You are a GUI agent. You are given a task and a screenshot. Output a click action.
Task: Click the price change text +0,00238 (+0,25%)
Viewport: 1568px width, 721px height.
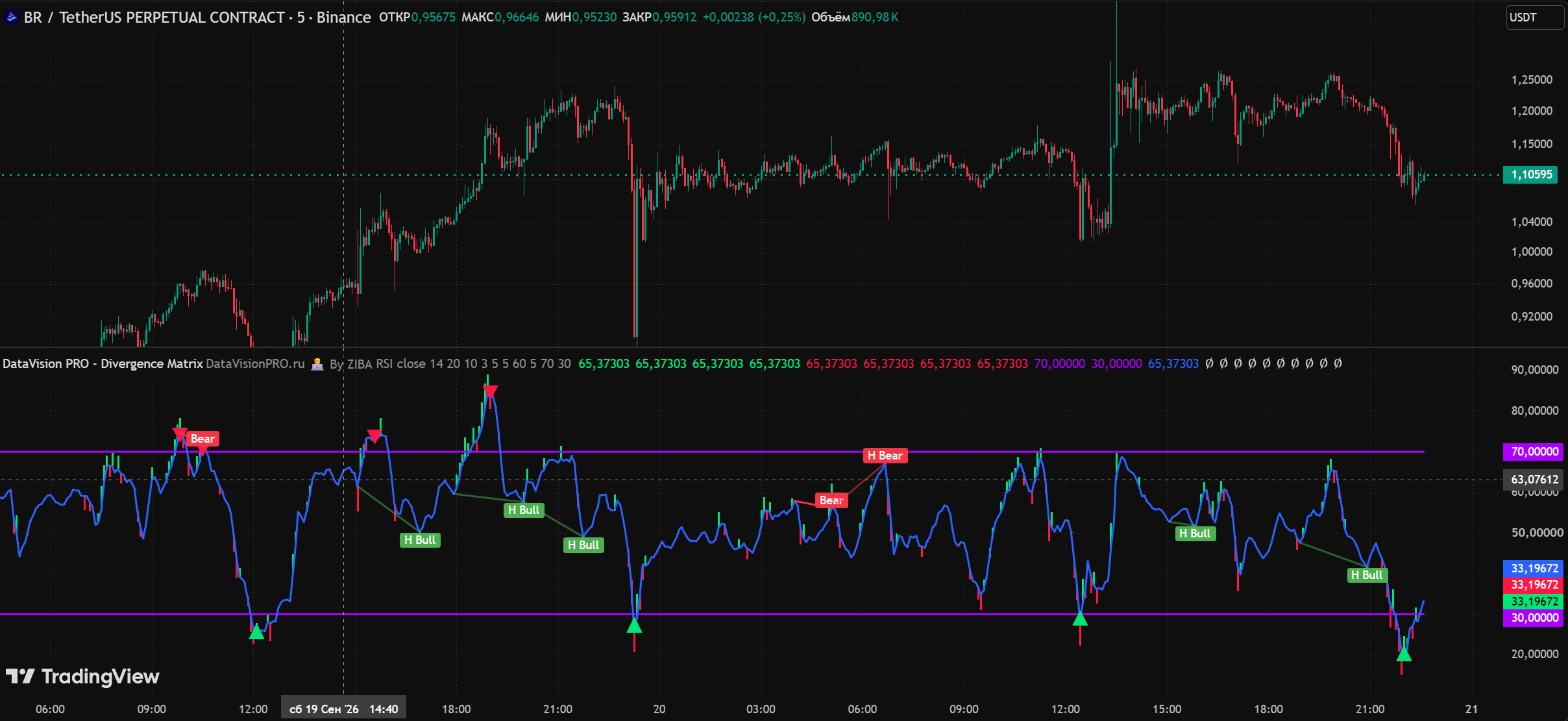pos(754,18)
